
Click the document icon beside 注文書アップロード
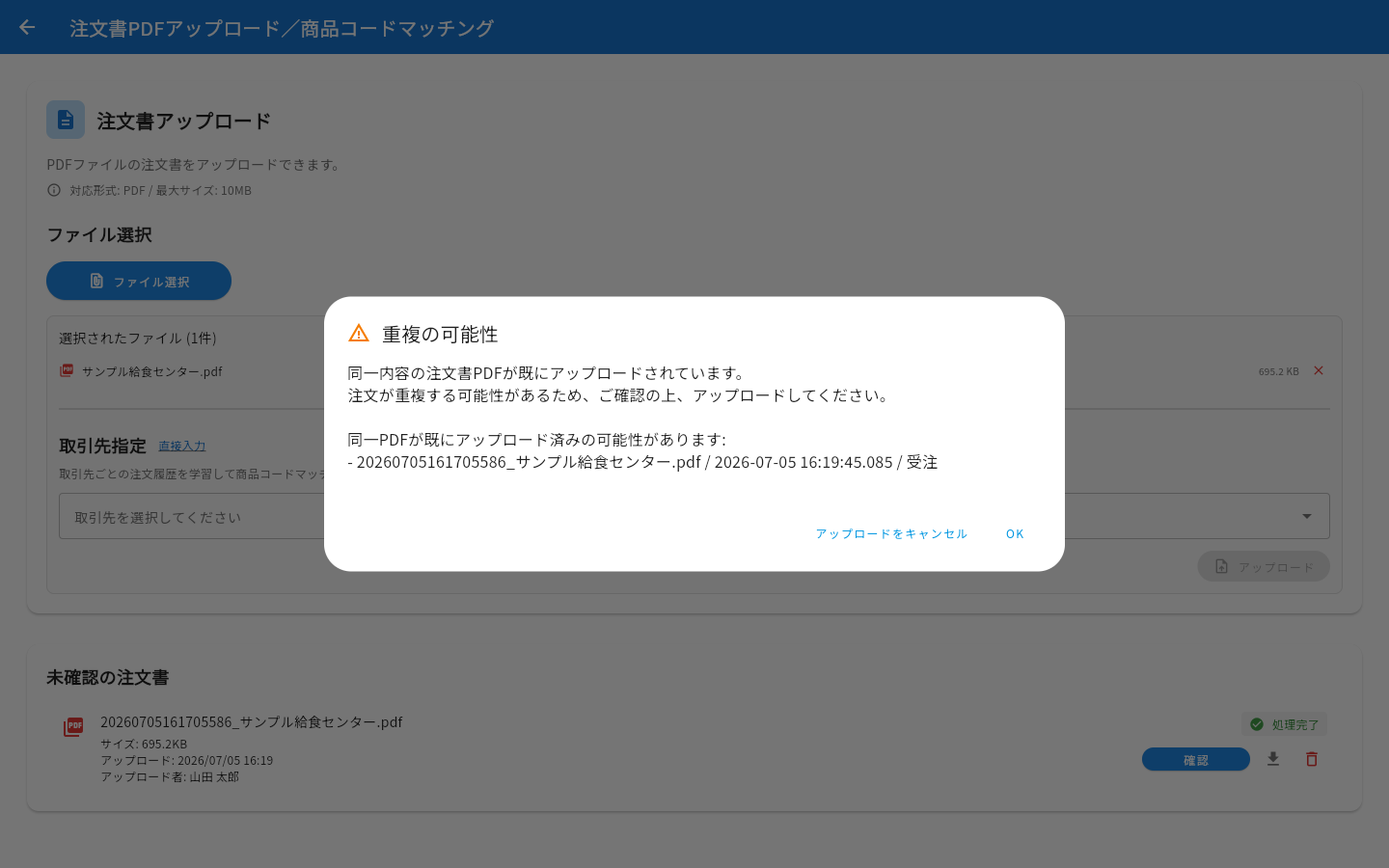click(x=66, y=120)
